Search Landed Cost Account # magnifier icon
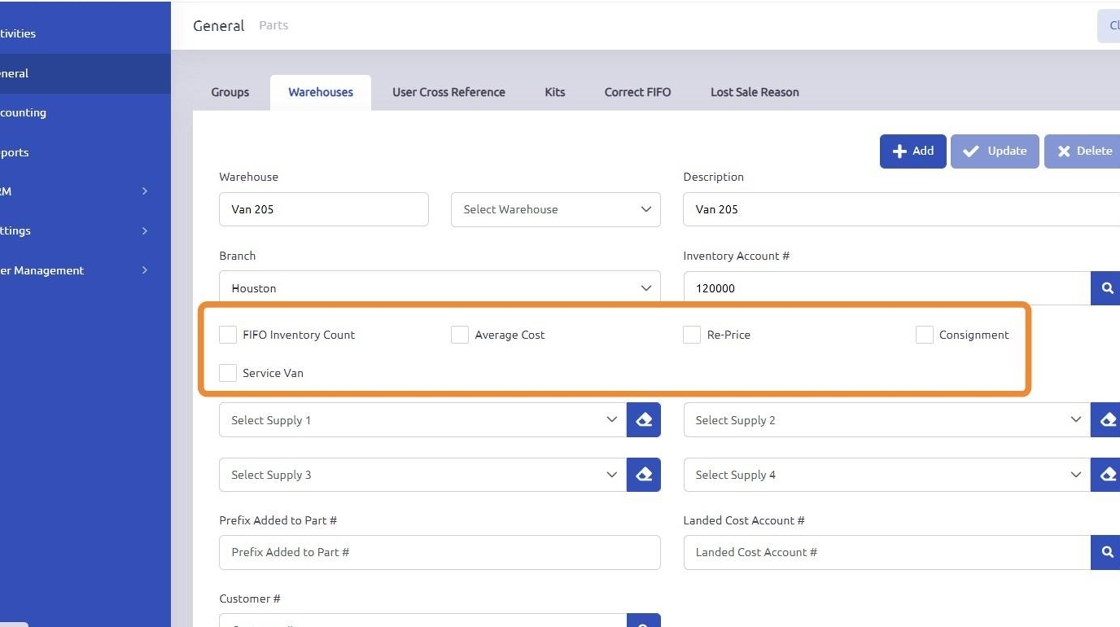 [1106, 552]
